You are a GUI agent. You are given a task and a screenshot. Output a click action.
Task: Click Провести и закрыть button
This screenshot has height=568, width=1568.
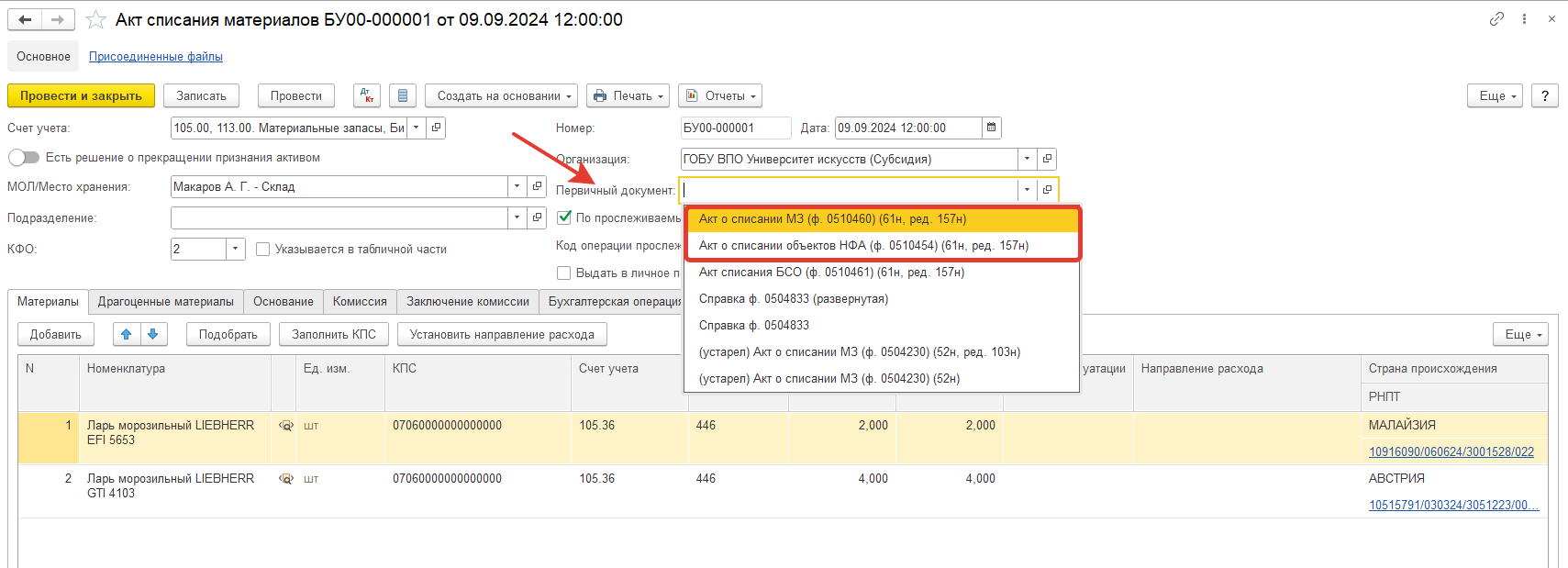(81, 95)
